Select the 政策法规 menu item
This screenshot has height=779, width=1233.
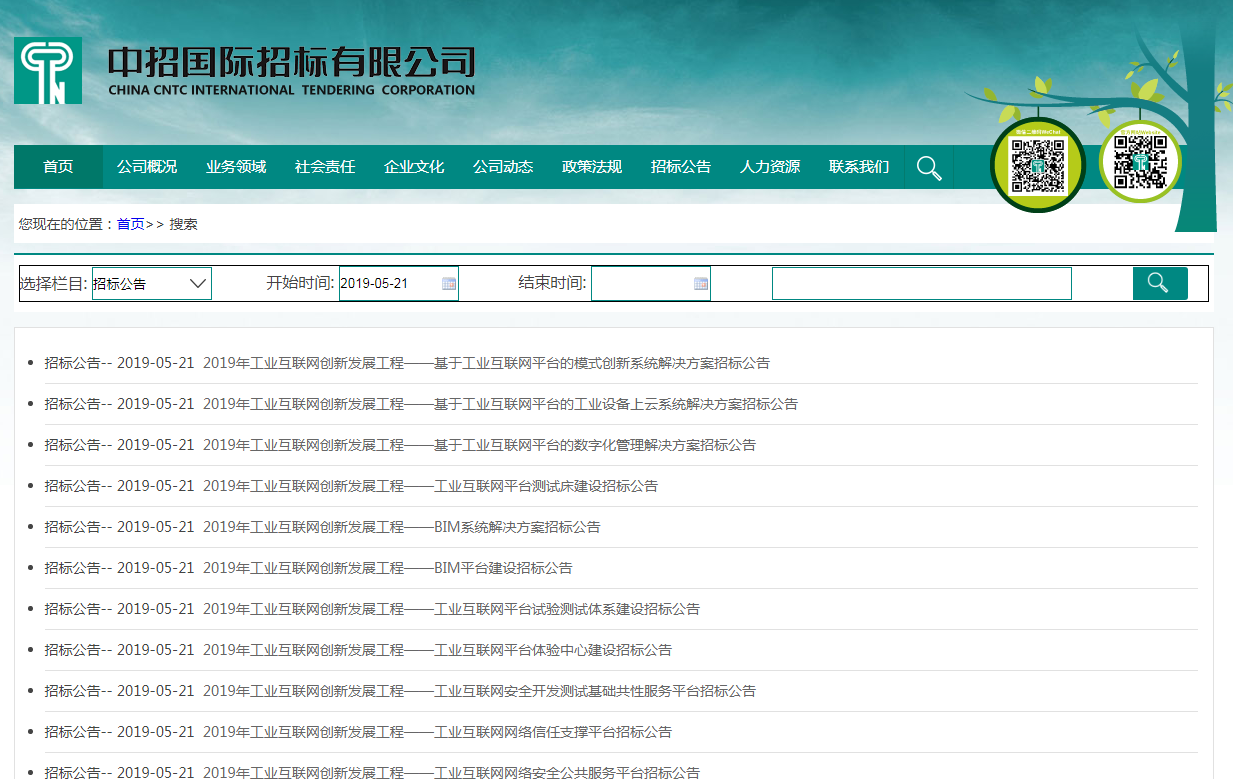pyautogui.click(x=592, y=167)
